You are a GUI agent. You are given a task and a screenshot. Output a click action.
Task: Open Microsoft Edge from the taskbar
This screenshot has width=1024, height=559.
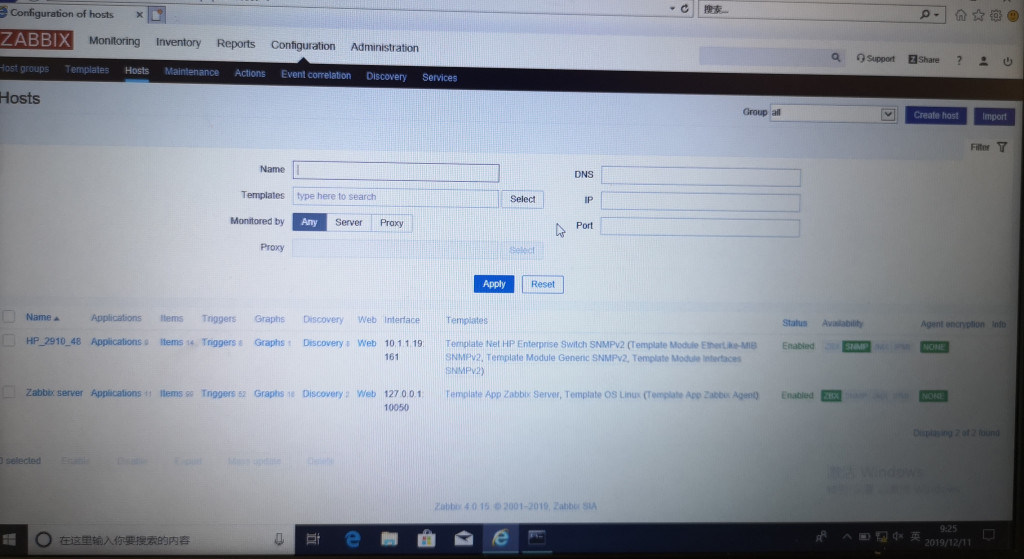[x=353, y=539]
